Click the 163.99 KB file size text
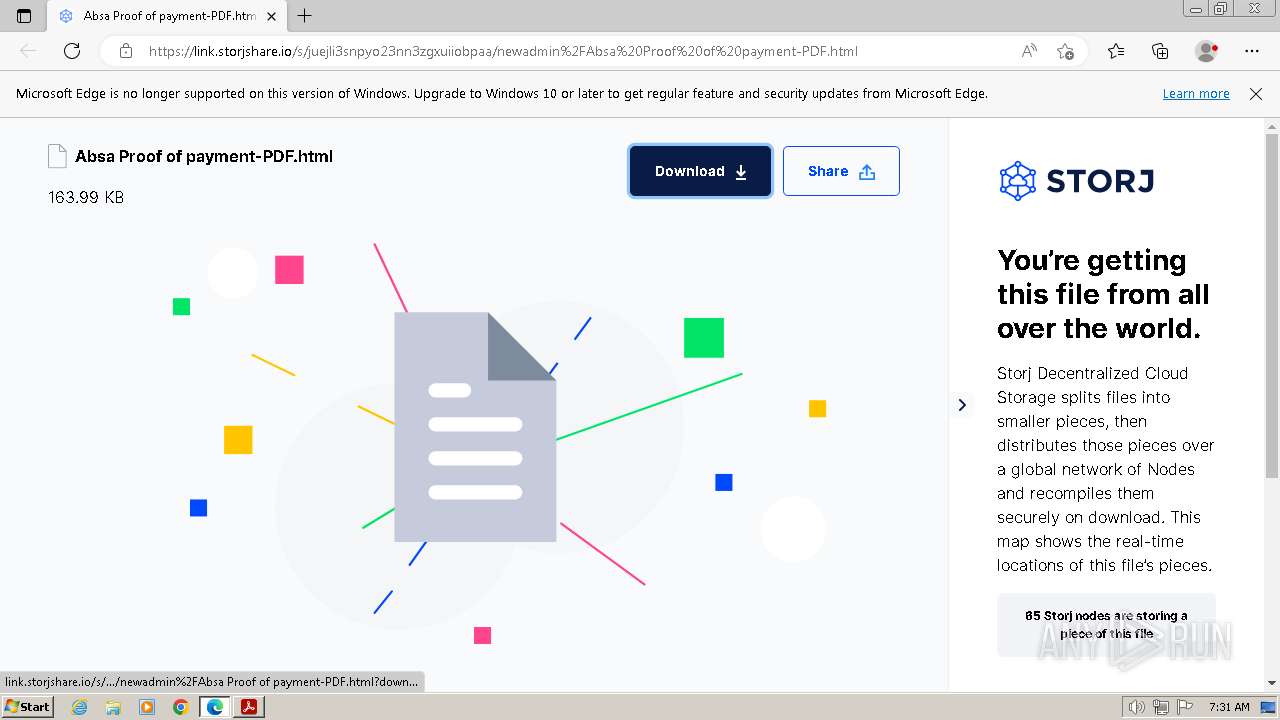Viewport: 1280px width, 720px height. 86,198
